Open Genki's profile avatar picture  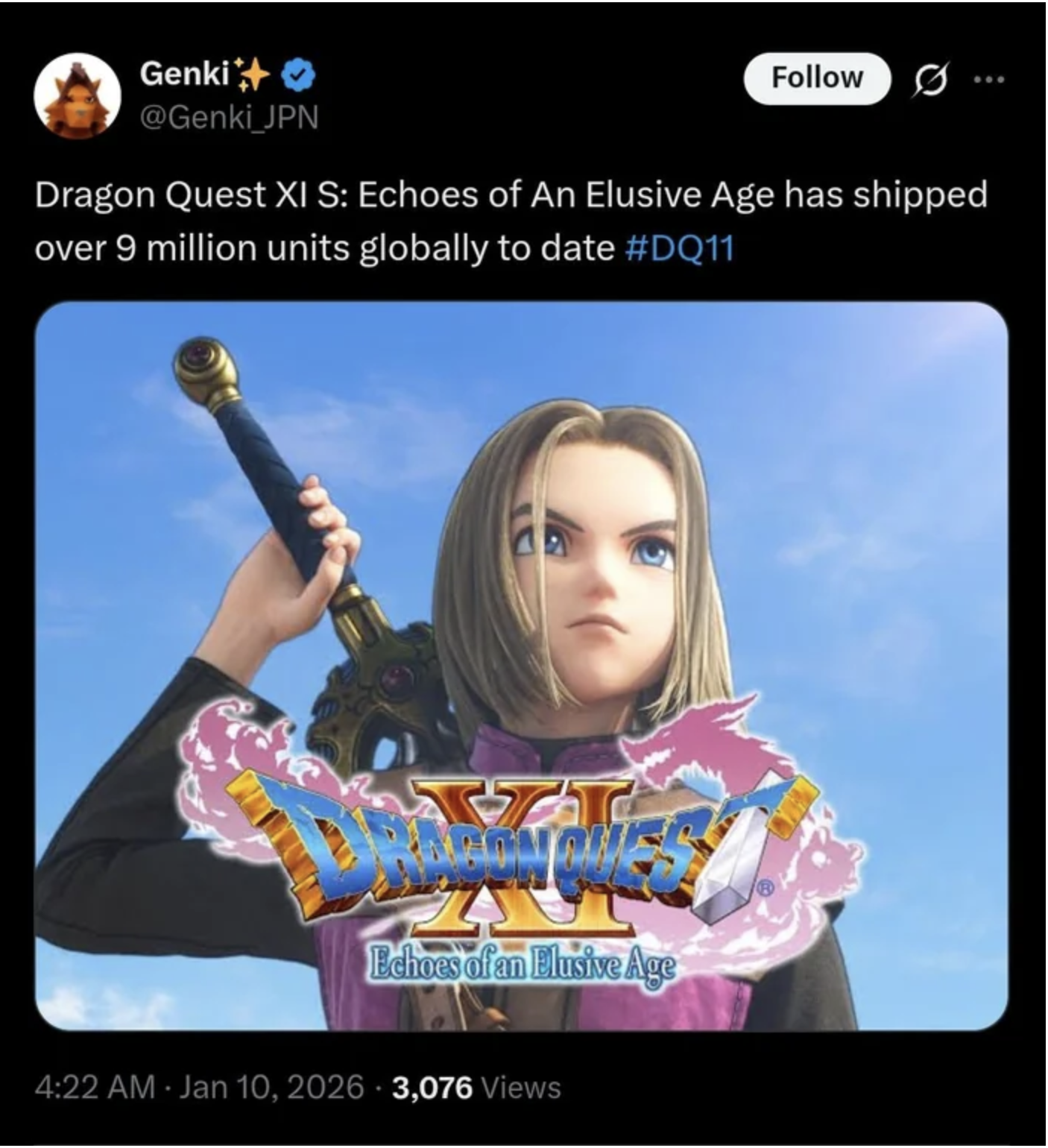(78, 96)
